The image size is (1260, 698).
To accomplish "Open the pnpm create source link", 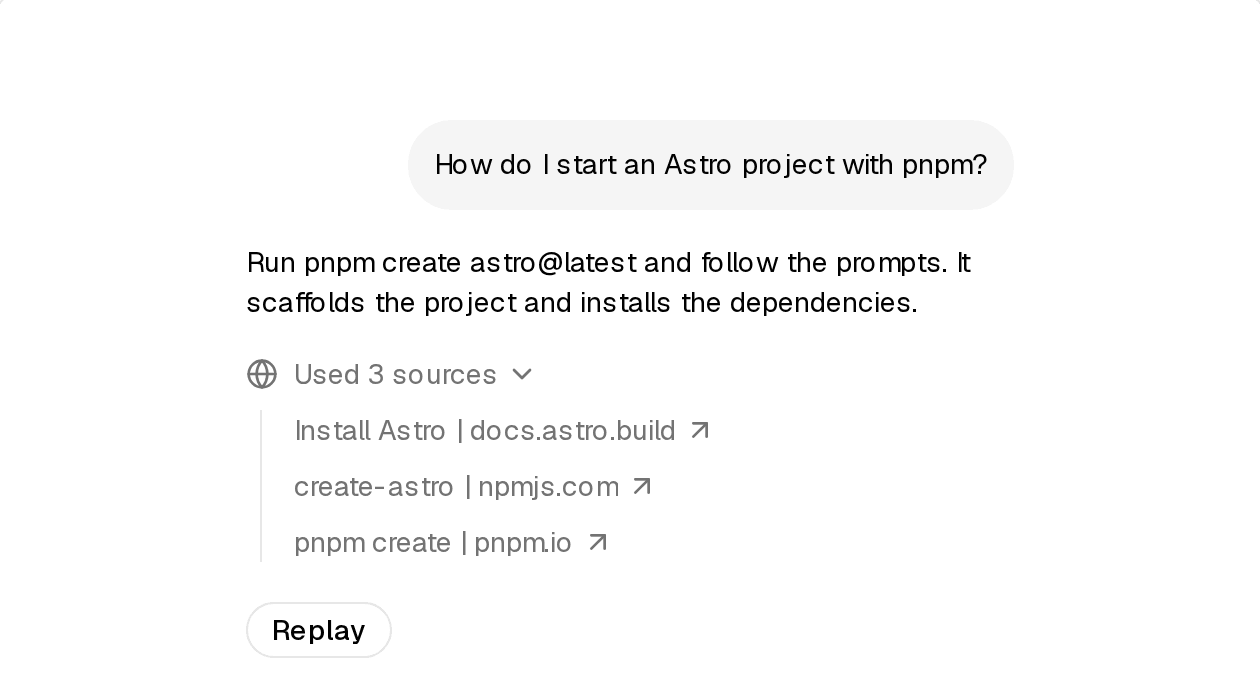I will pos(451,542).
